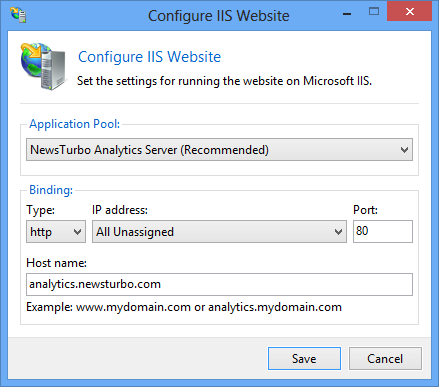Screen dimensions: 439x387
Task: Cancel the IIS configuration dialog
Action: [385, 359]
